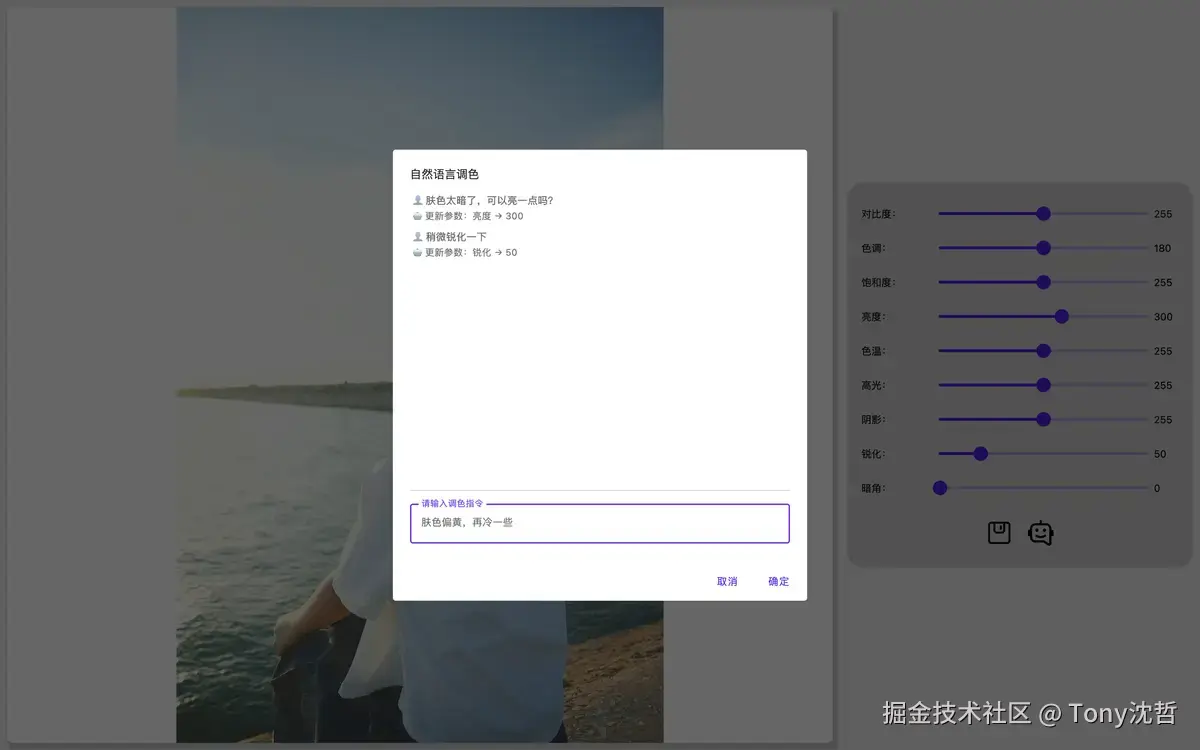Confirm the dialog with the 确定 button

(778, 581)
